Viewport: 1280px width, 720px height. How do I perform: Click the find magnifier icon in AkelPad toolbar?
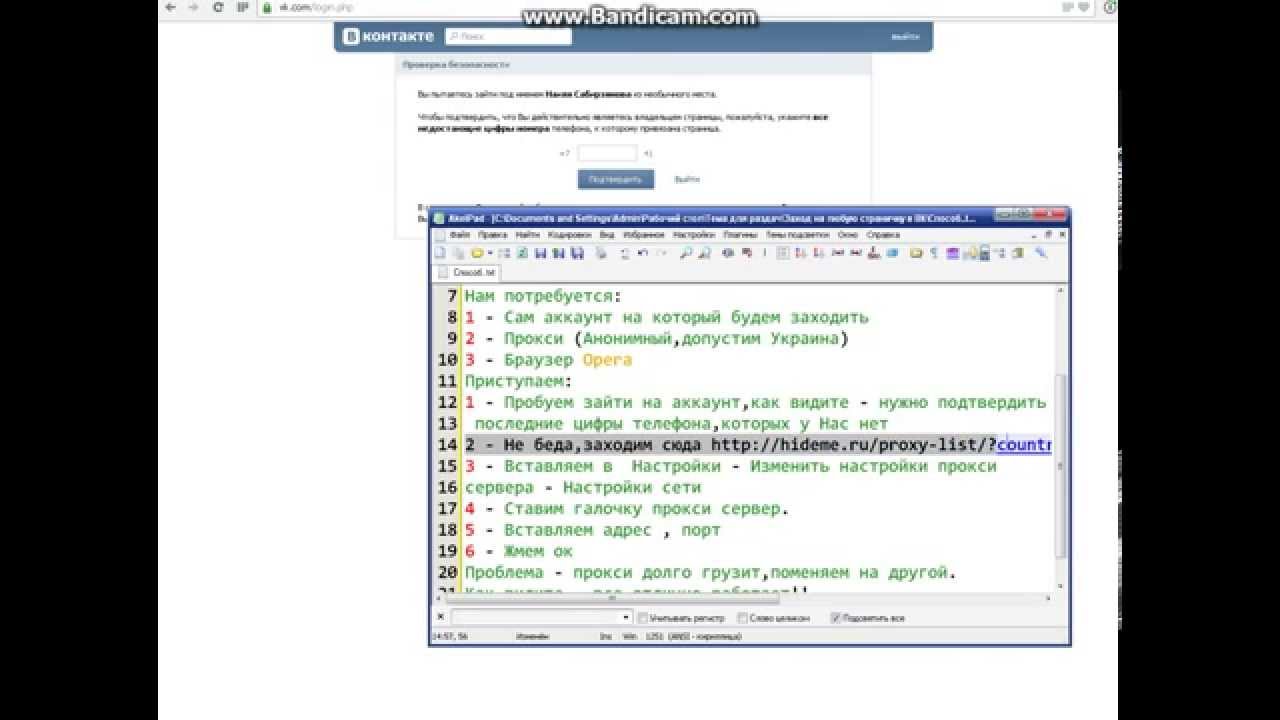click(685, 254)
